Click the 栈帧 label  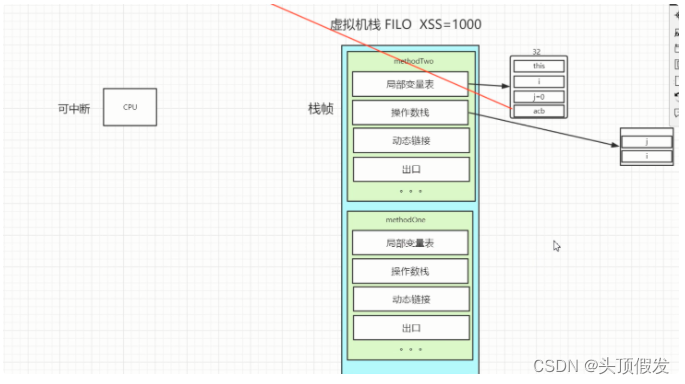click(x=321, y=108)
